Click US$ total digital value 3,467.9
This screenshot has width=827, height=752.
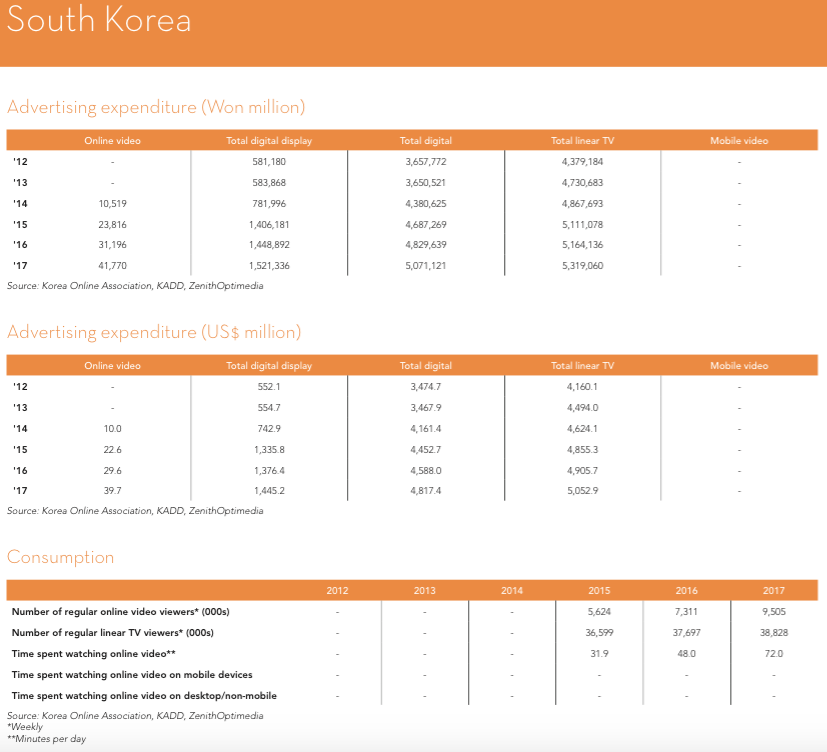coord(426,408)
